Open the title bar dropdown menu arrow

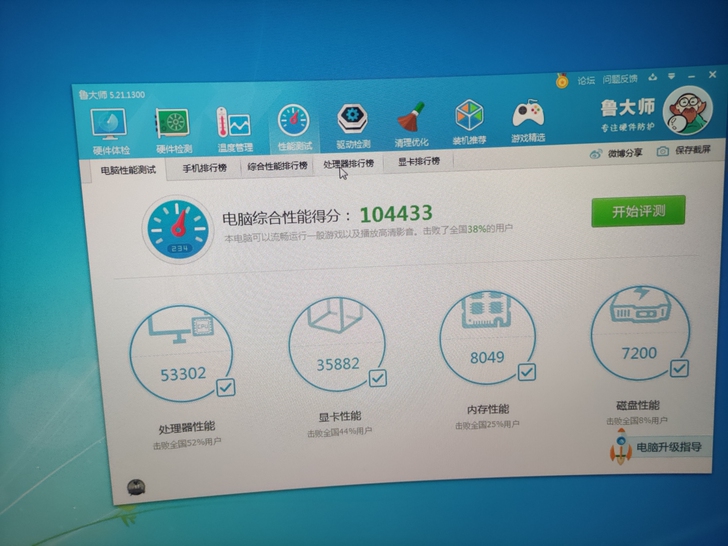click(x=671, y=76)
